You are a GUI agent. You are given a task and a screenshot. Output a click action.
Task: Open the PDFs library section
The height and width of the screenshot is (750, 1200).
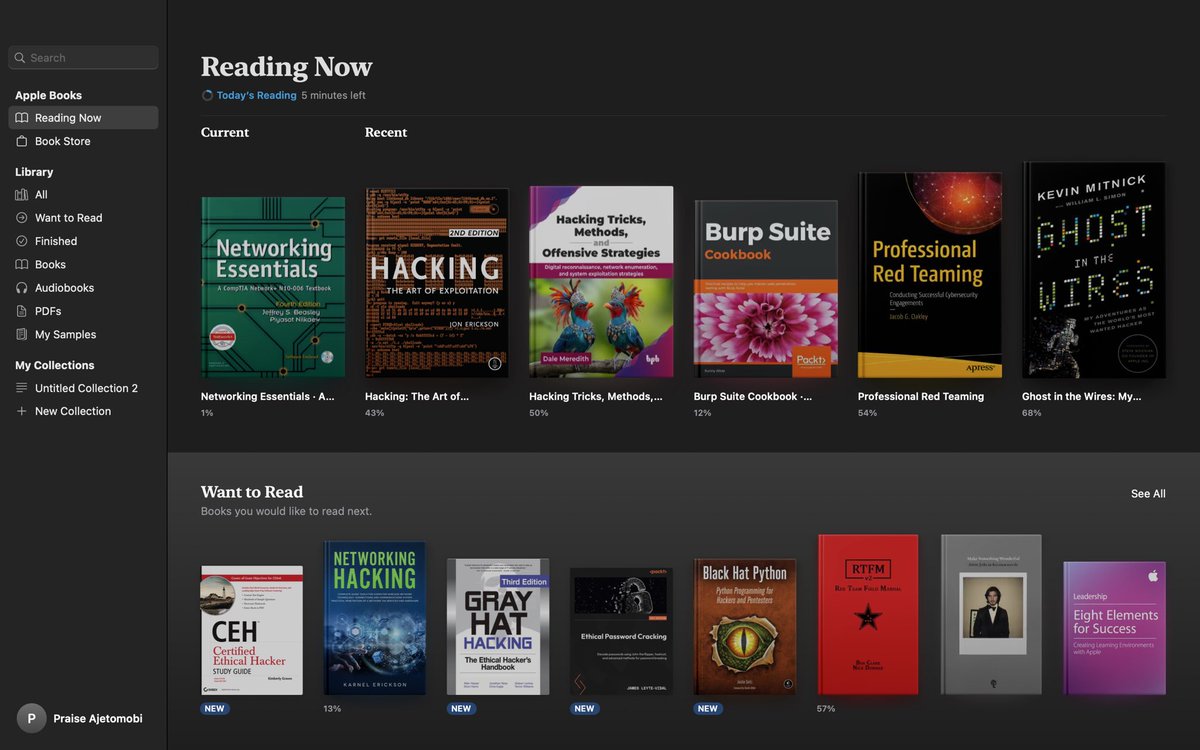coord(83,311)
